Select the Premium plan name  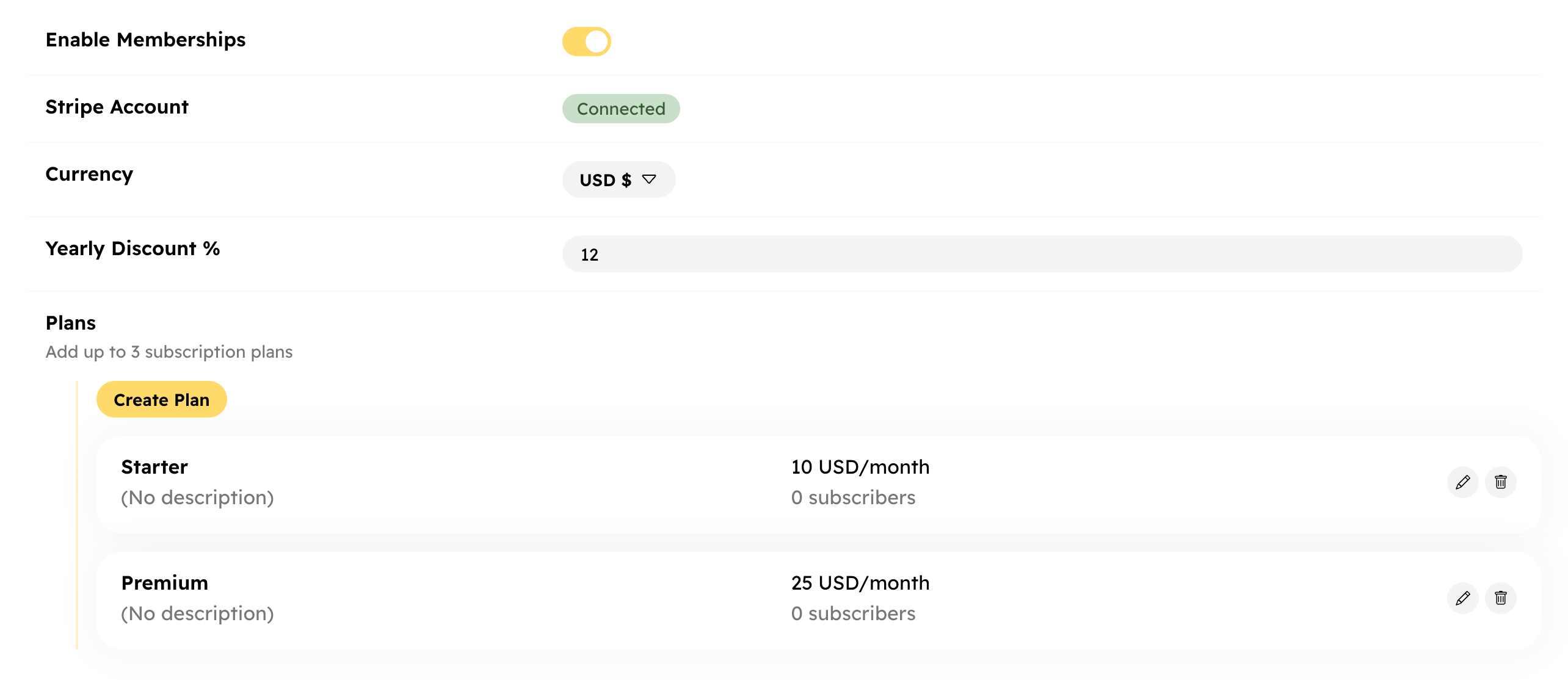[x=164, y=583]
